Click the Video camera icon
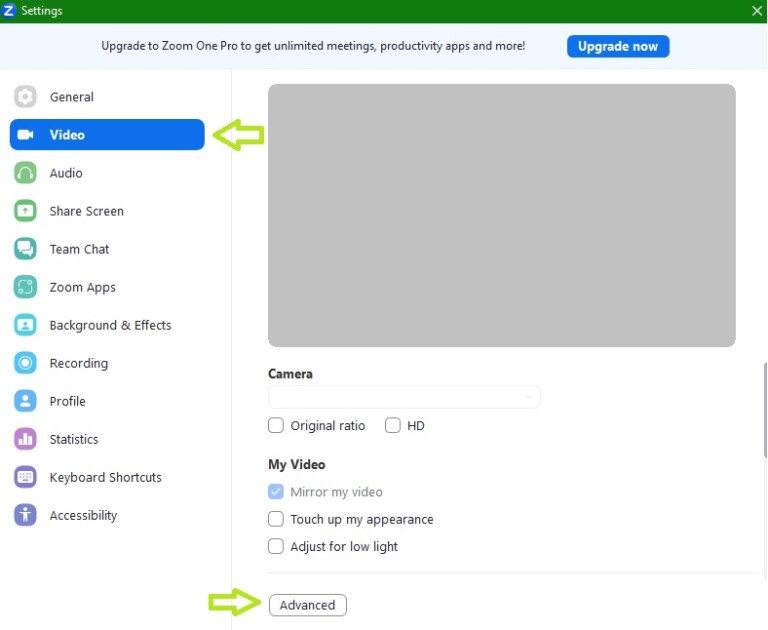The height and width of the screenshot is (630, 768). 25,135
